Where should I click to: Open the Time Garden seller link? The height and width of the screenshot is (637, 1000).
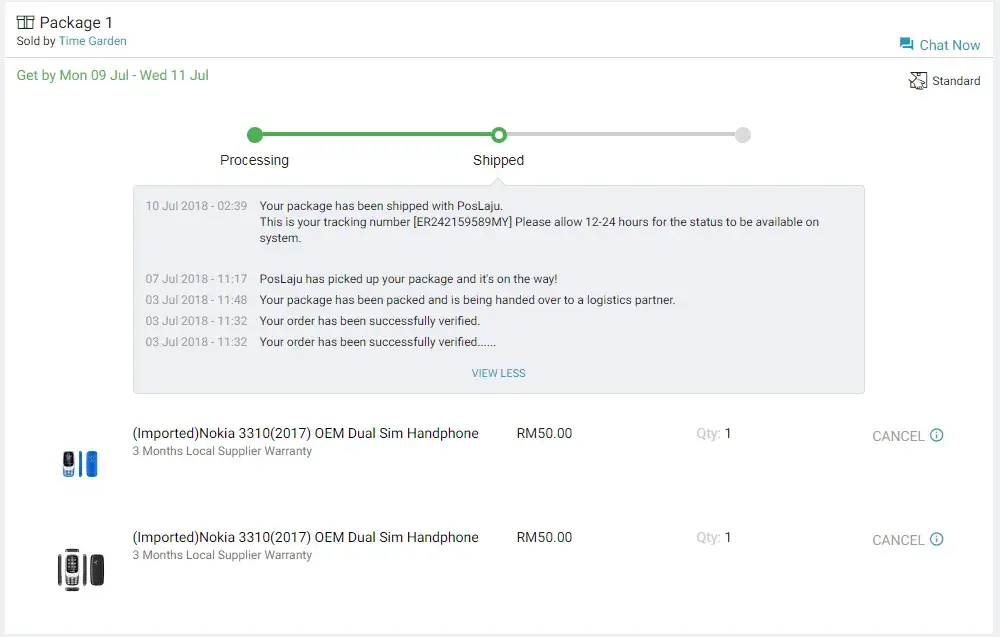92,41
